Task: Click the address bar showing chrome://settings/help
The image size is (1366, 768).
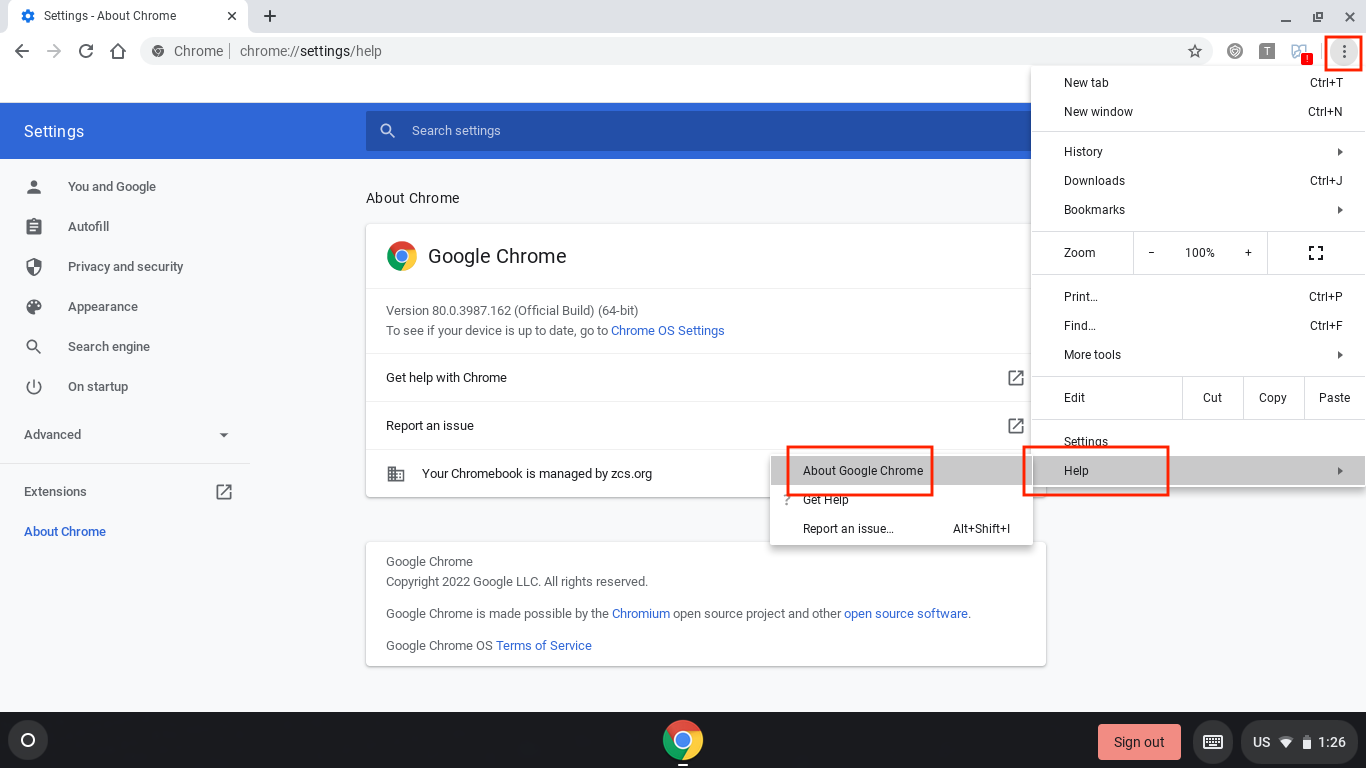Action: click(676, 51)
